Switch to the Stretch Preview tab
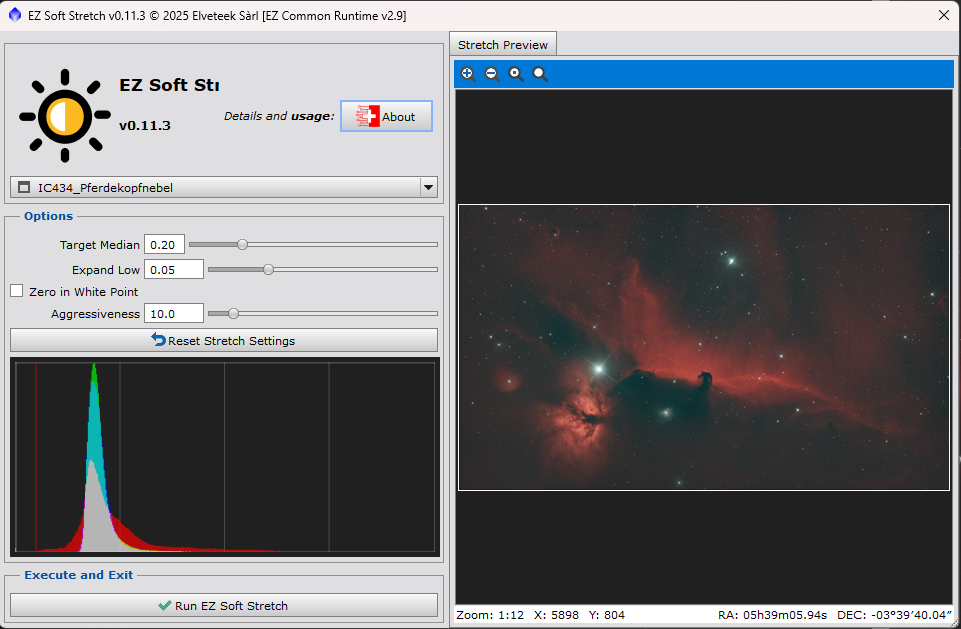 click(x=503, y=45)
